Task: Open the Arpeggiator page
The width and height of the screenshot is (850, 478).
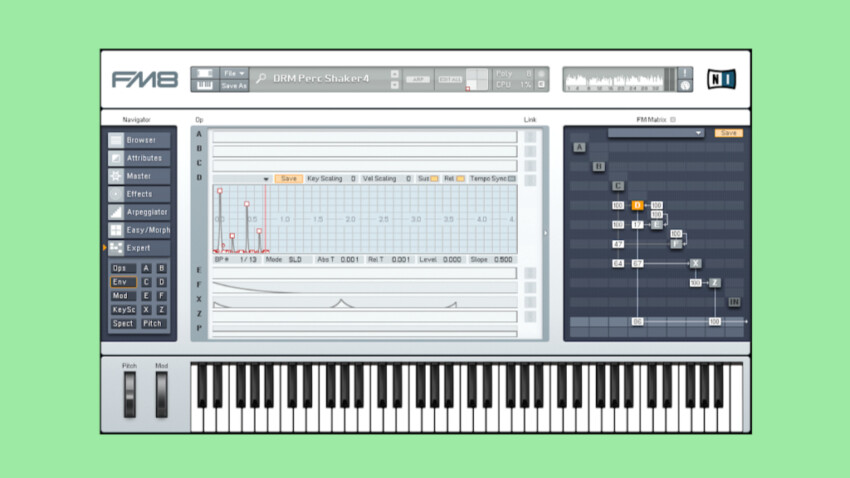Action: point(139,212)
